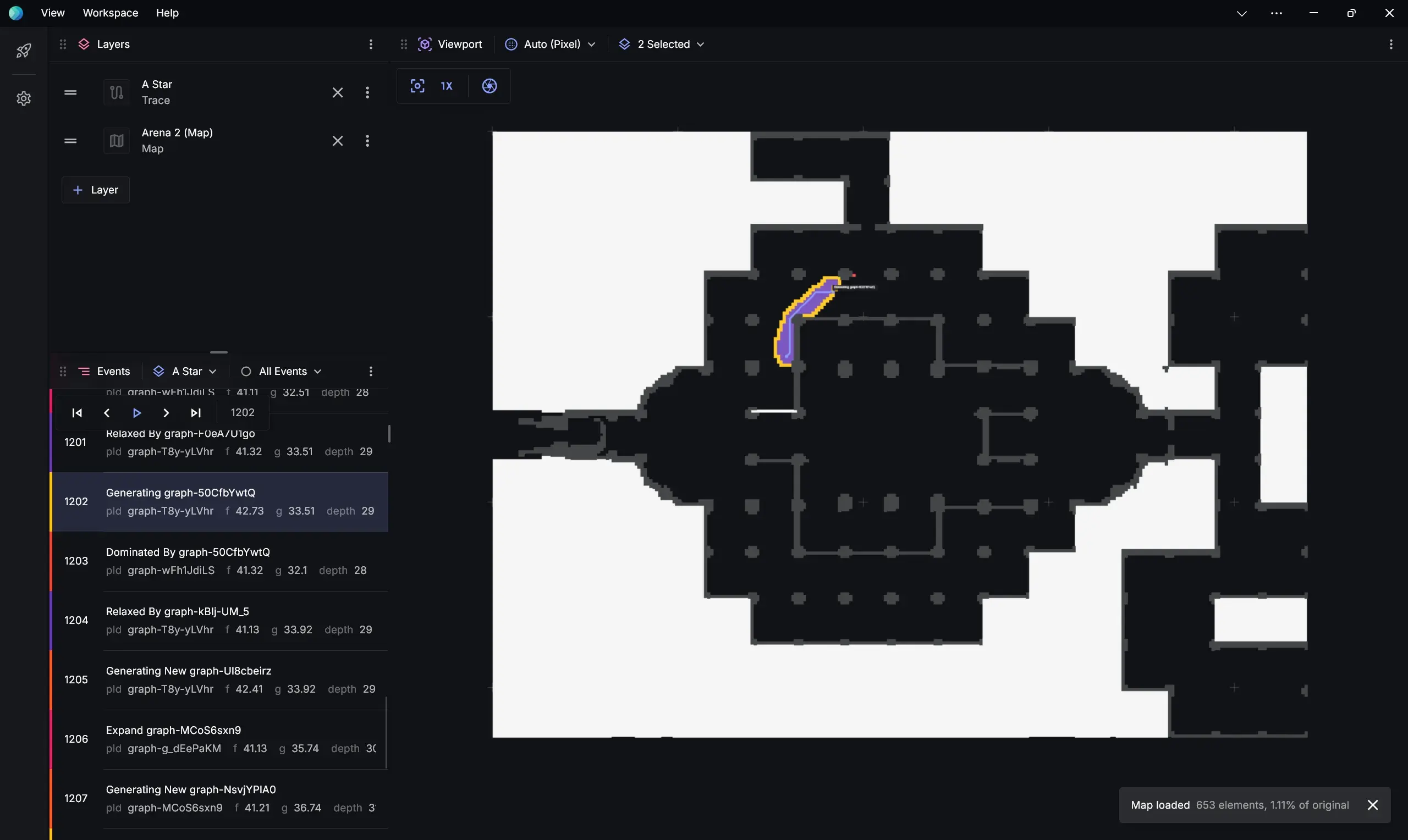Open the 2 Selected layers dropdown
The width and height of the screenshot is (1408, 840).
[661, 44]
